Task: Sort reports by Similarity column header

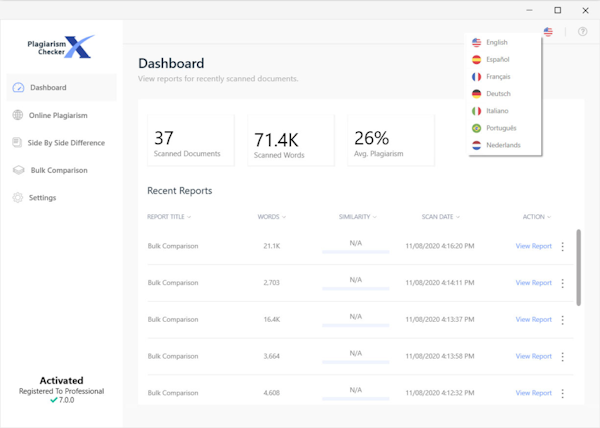Action: [x=357, y=217]
